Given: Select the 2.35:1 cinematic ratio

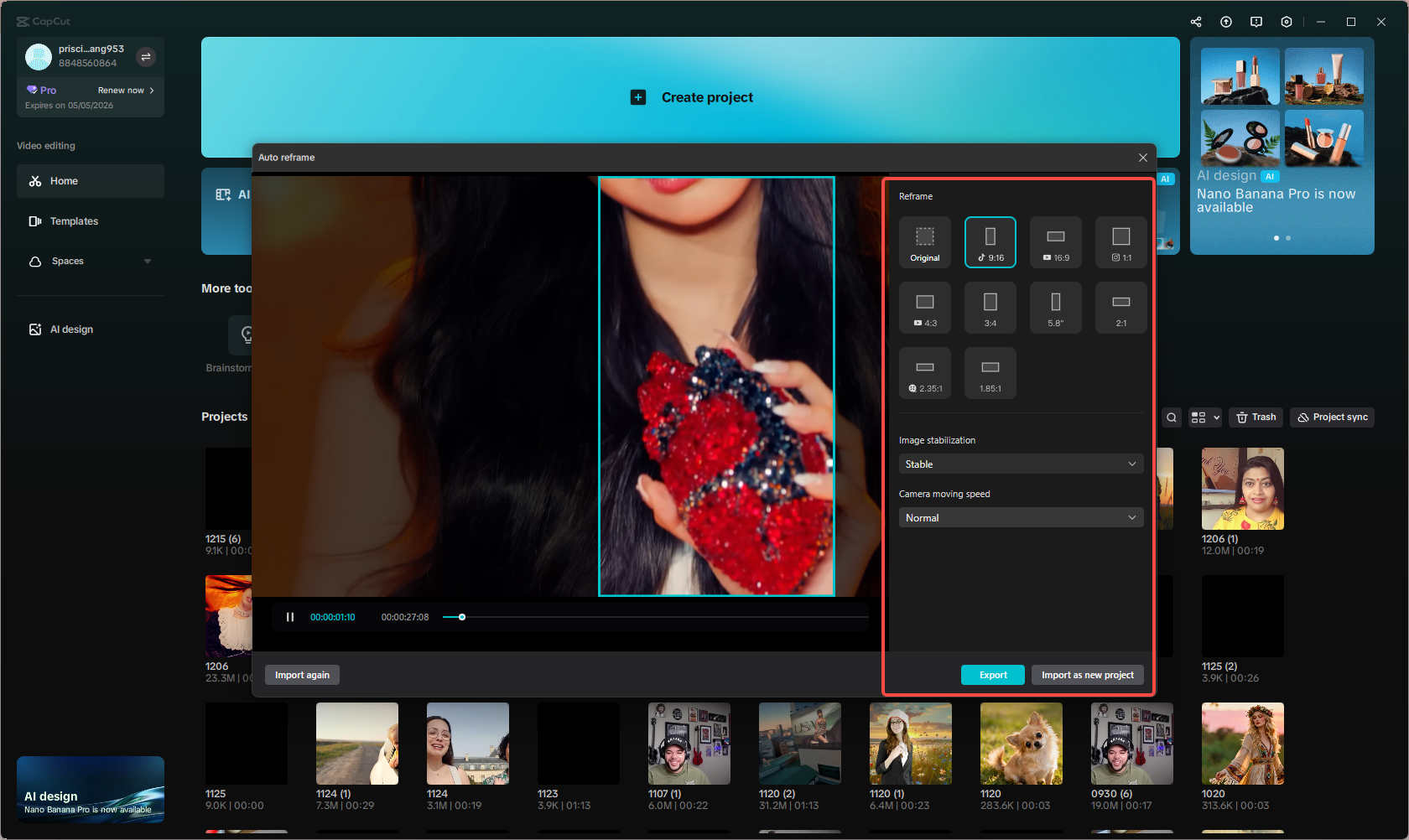Looking at the screenshot, I should pos(925,373).
